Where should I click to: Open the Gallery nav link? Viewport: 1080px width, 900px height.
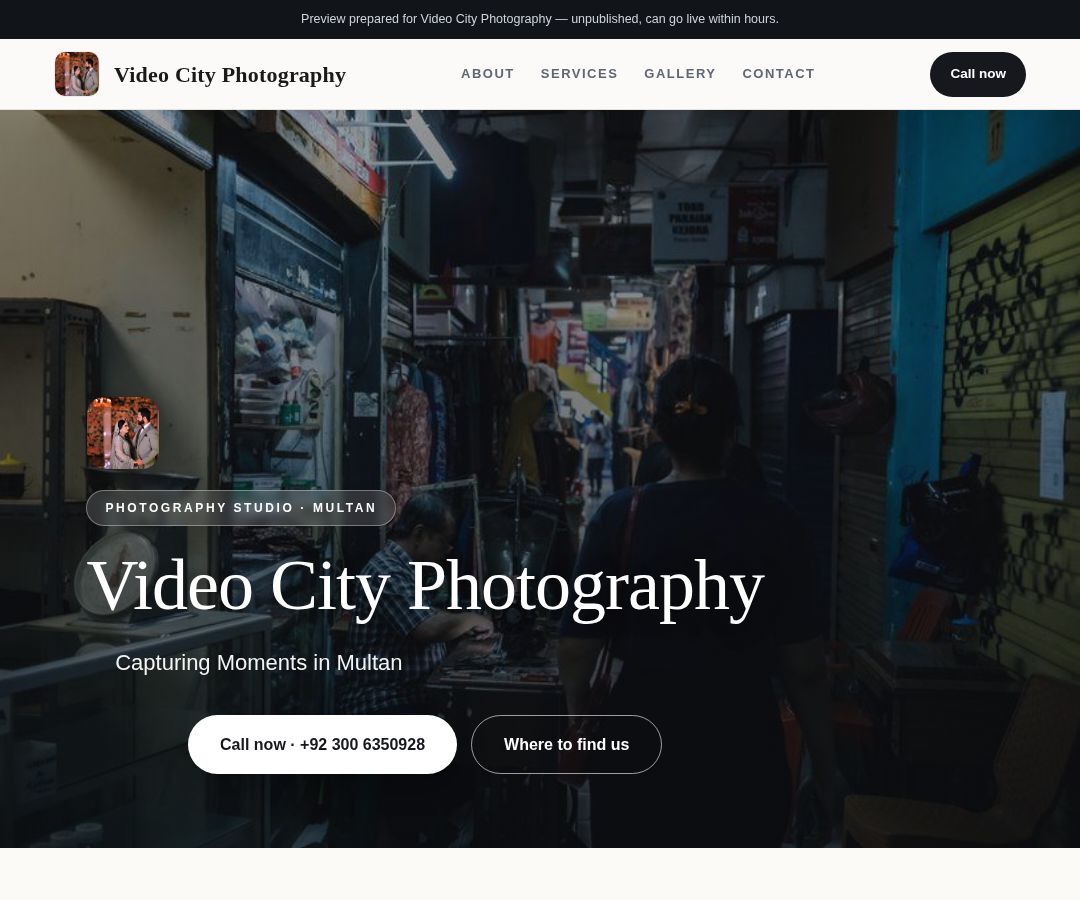[680, 74]
